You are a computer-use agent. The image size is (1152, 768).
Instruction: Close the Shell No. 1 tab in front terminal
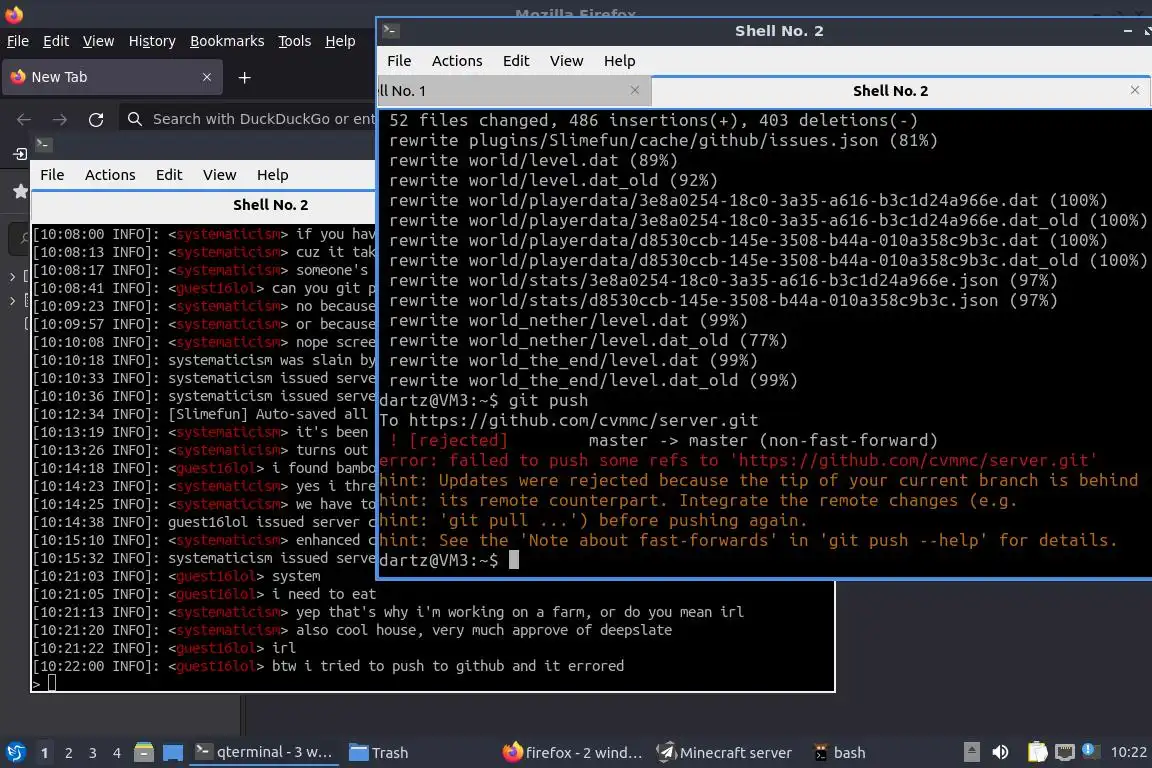(635, 90)
